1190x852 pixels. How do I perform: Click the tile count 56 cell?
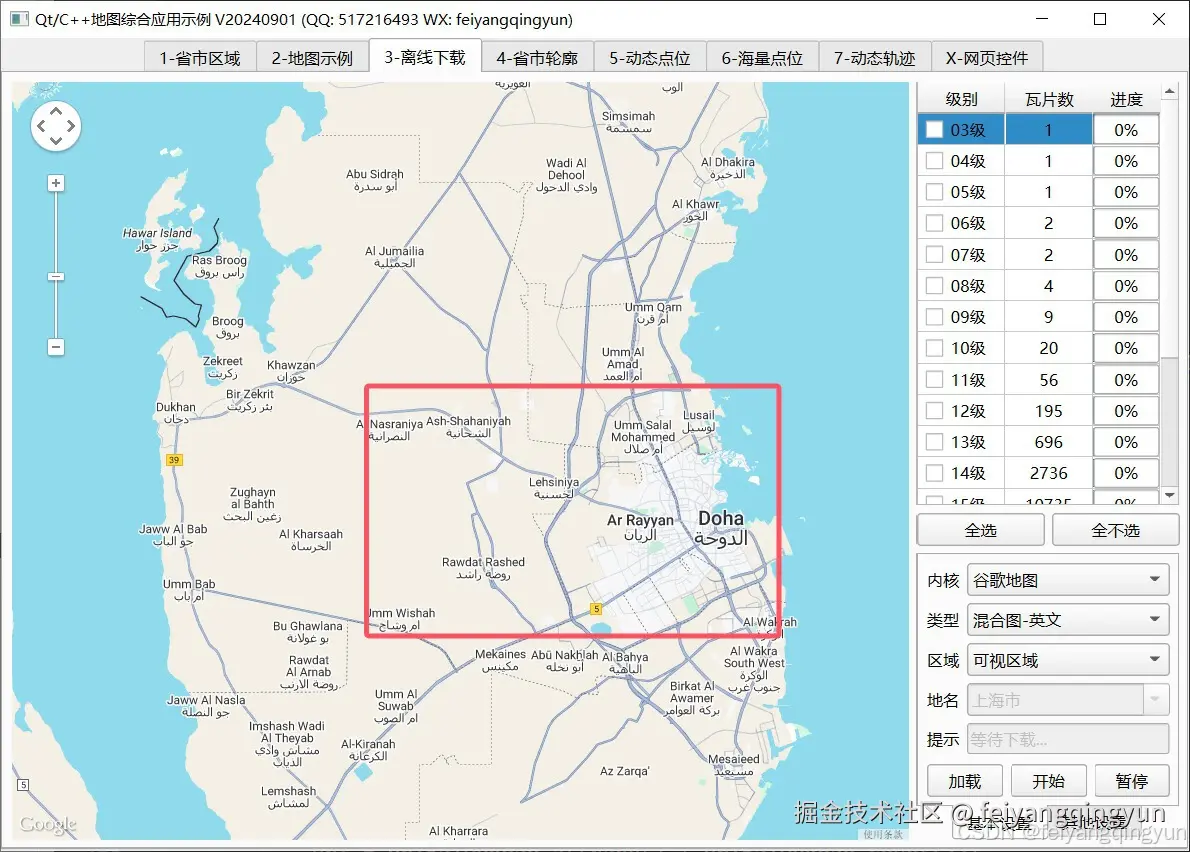pos(1049,379)
